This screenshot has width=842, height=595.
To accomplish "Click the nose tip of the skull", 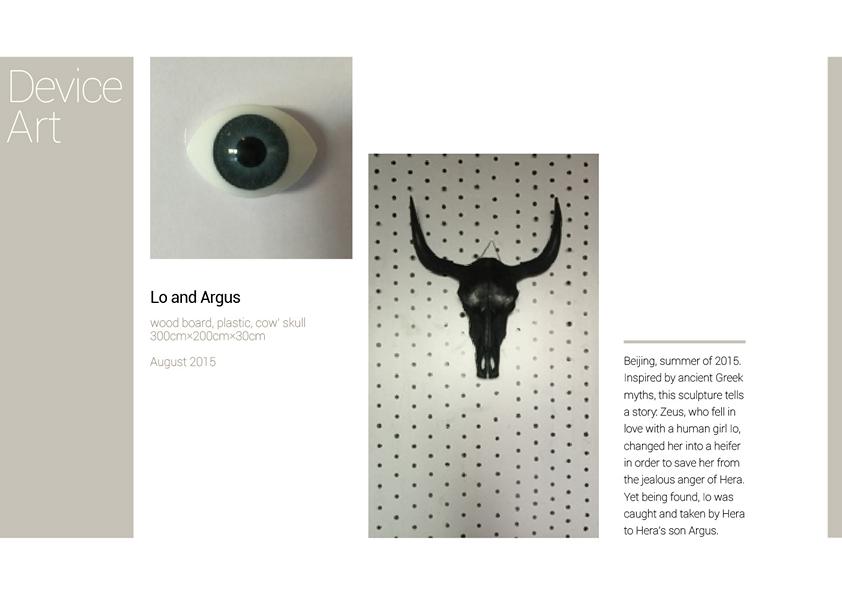I will 490,367.
